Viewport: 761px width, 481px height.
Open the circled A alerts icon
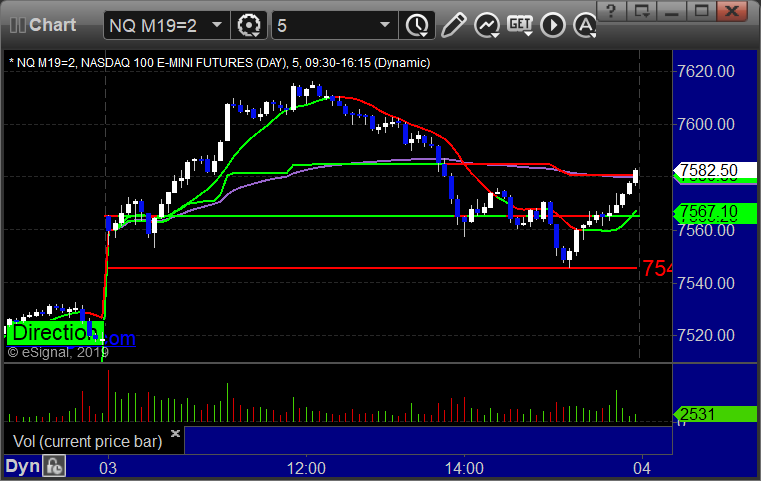(584, 25)
